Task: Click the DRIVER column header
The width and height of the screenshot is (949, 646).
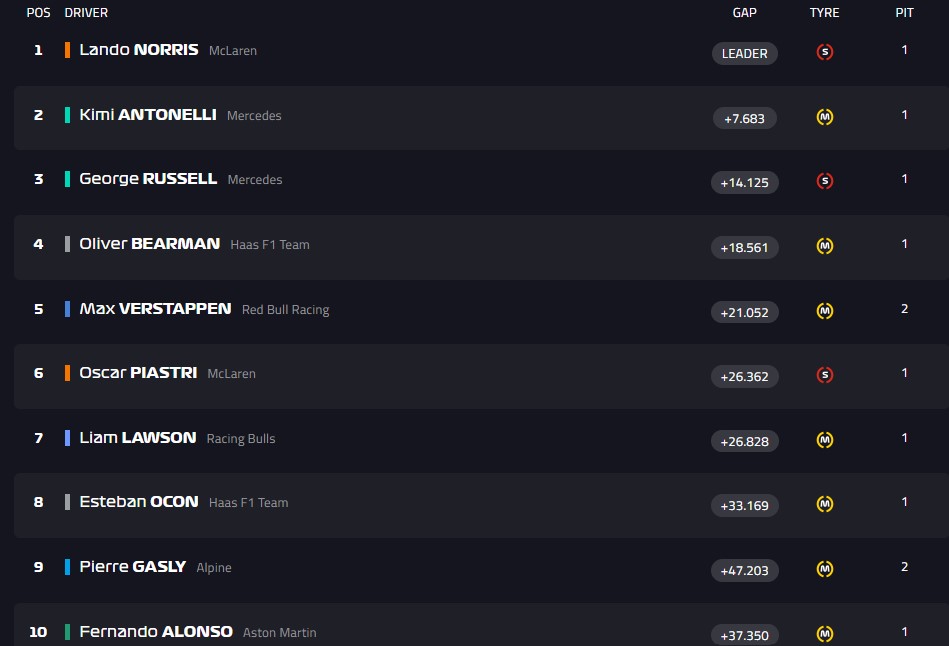Action: (x=86, y=13)
